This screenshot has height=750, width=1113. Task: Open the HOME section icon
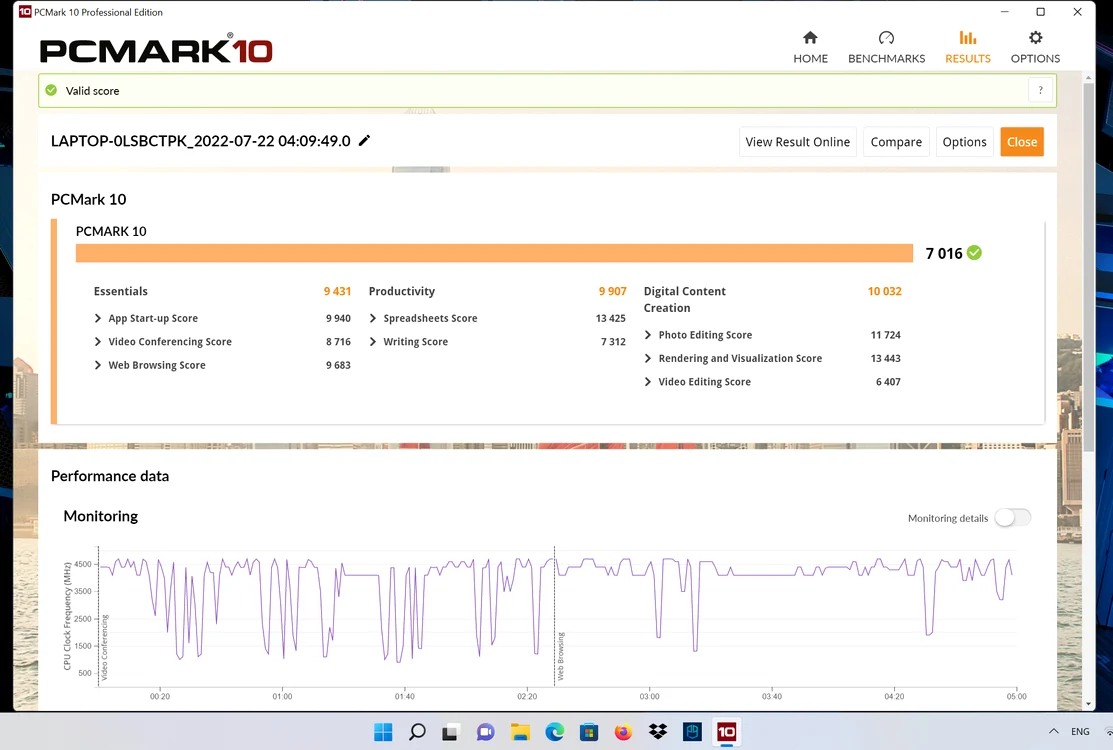(x=810, y=38)
